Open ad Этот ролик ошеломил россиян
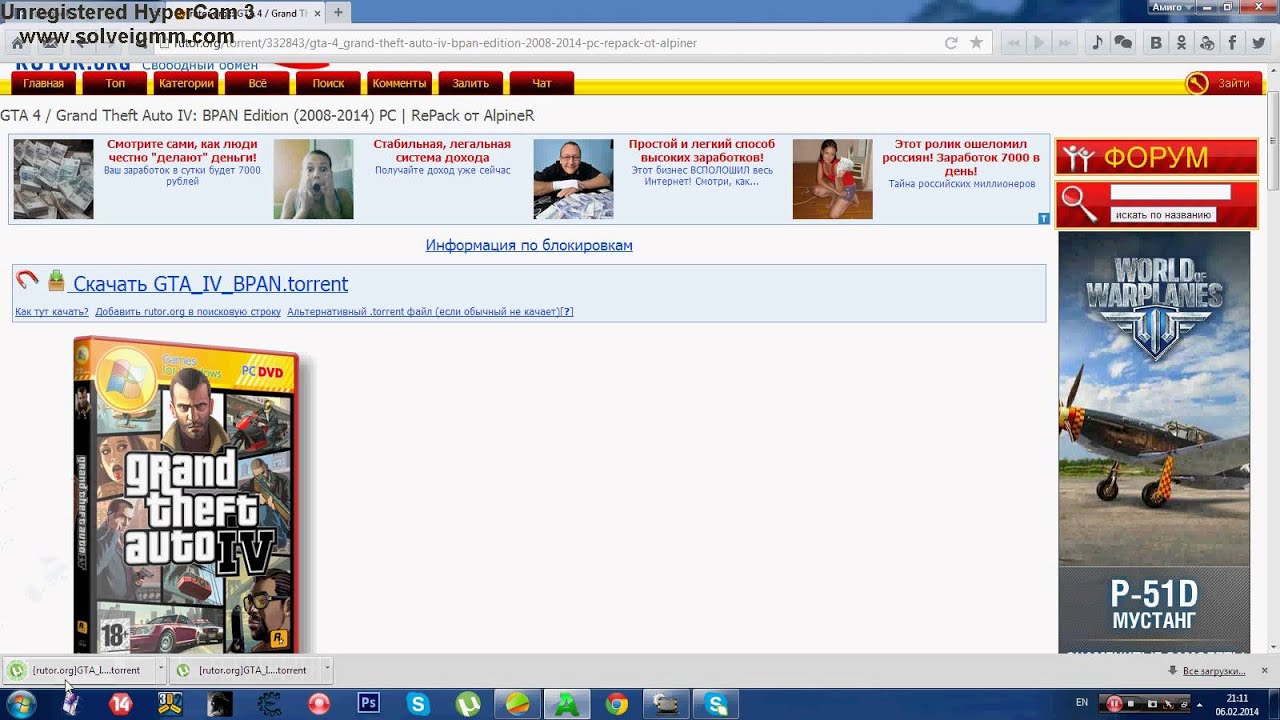The width and height of the screenshot is (1280, 720). point(961,157)
